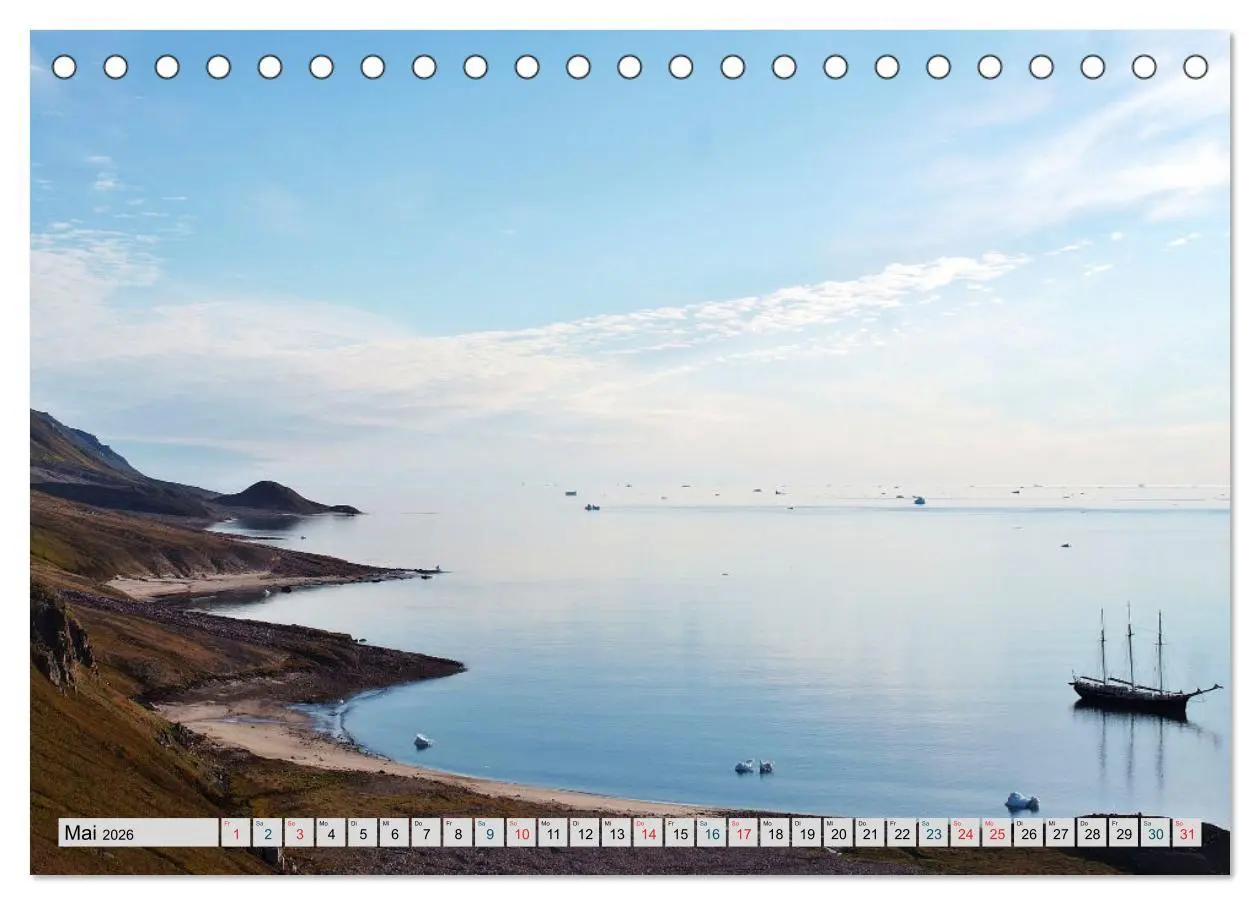1260x905 pixels.
Task: Click date cell 27
Action: pos(1060,833)
